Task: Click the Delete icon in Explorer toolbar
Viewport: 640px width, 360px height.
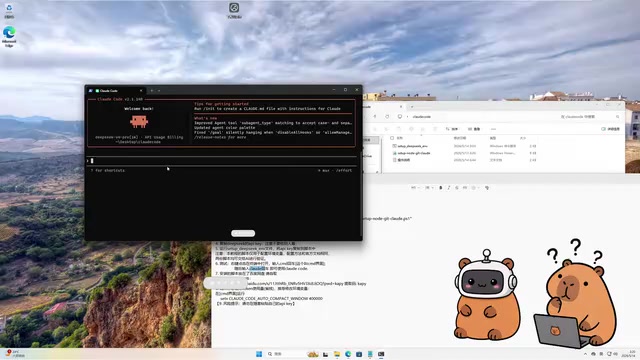Action: tap(435, 129)
